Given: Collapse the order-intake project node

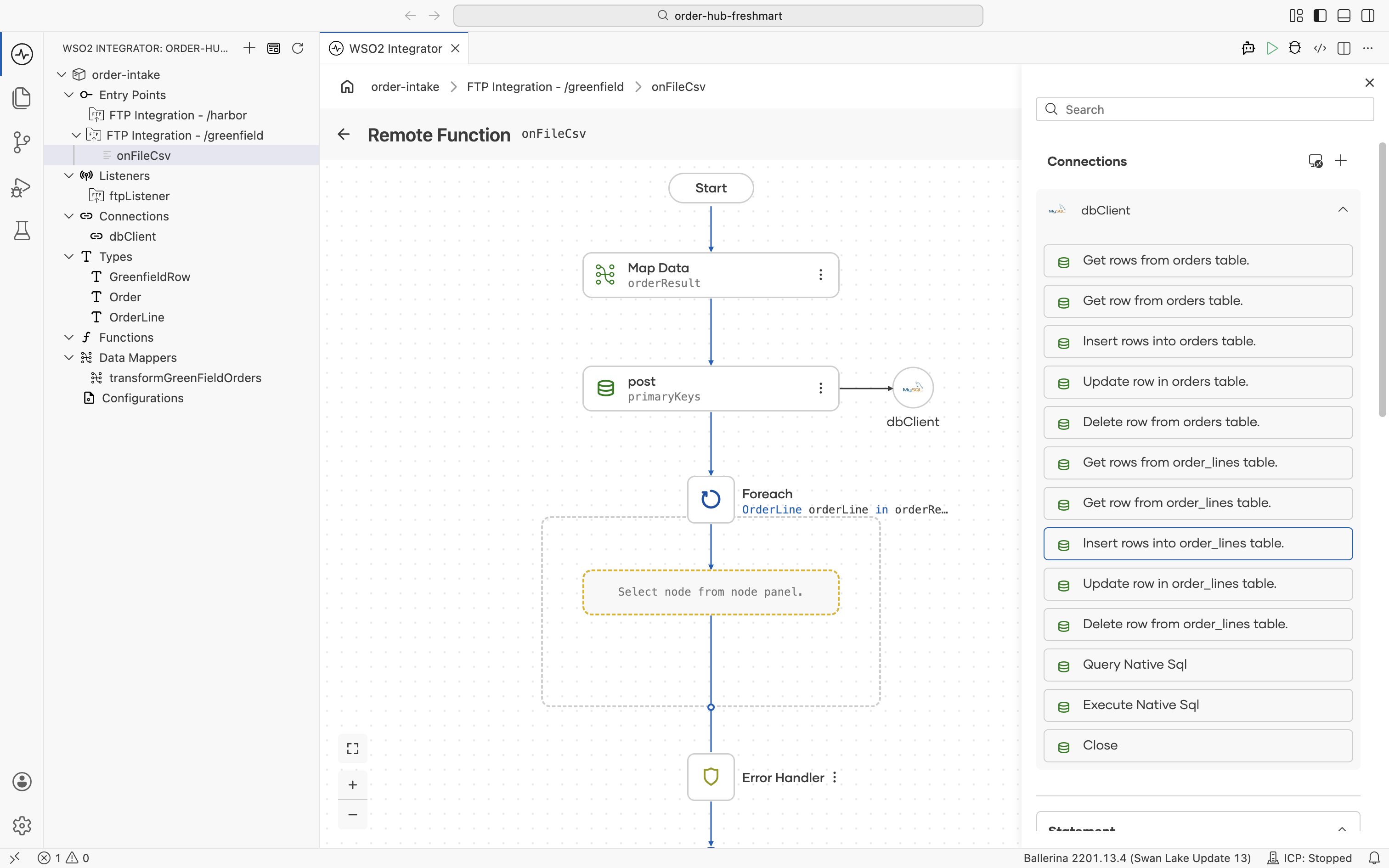Looking at the screenshot, I should [x=62, y=74].
